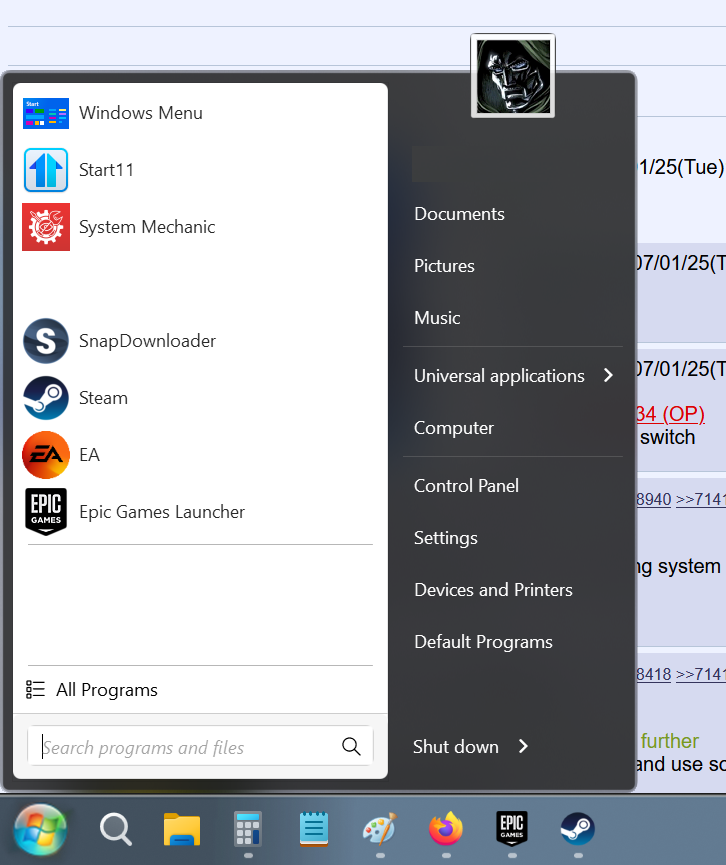Click the Windows Start orb
The height and width of the screenshot is (865, 726).
click(40, 830)
